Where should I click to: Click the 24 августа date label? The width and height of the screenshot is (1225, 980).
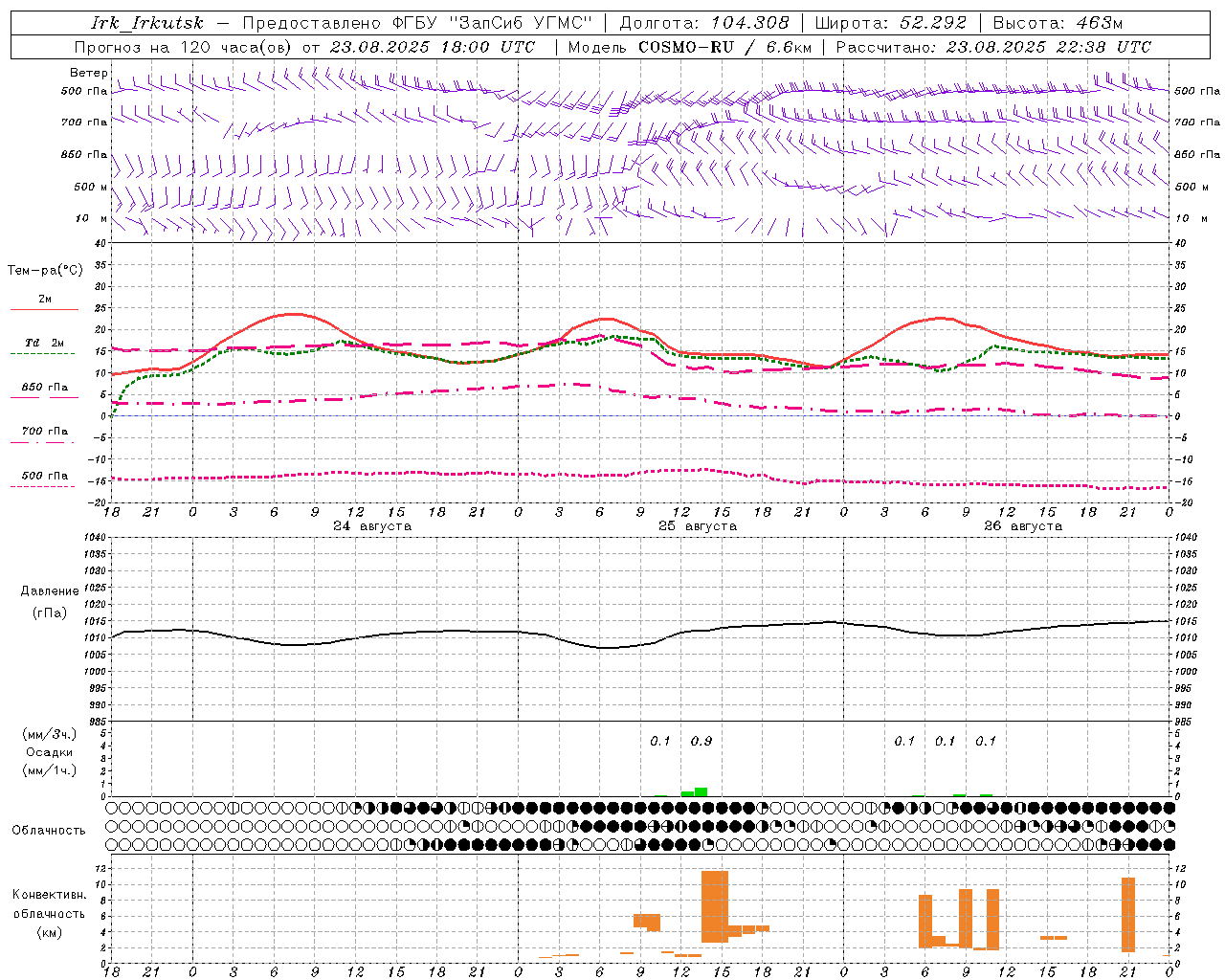point(372,526)
